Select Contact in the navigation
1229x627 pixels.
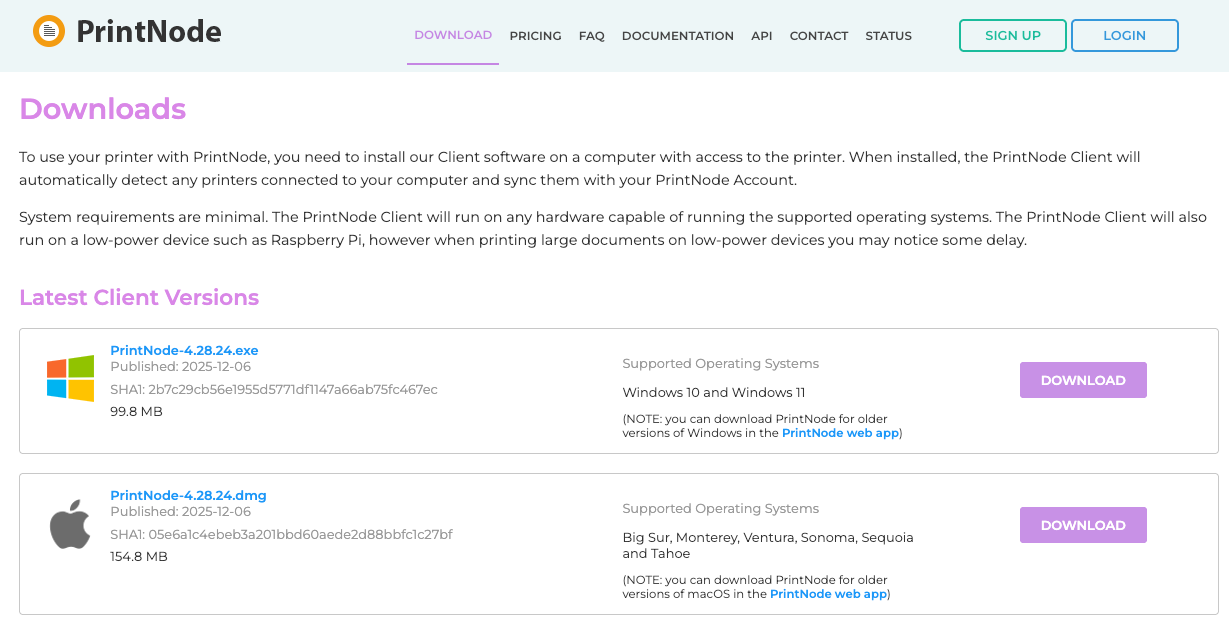click(819, 36)
